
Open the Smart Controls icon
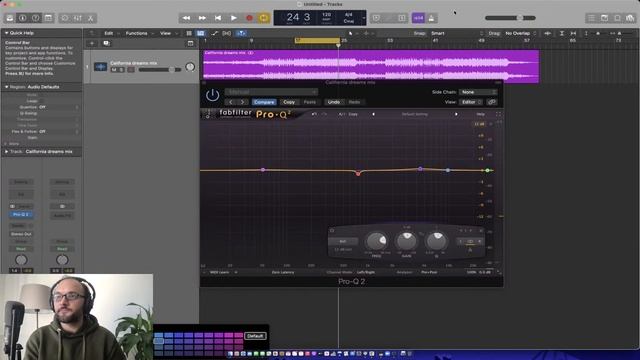click(x=64, y=18)
